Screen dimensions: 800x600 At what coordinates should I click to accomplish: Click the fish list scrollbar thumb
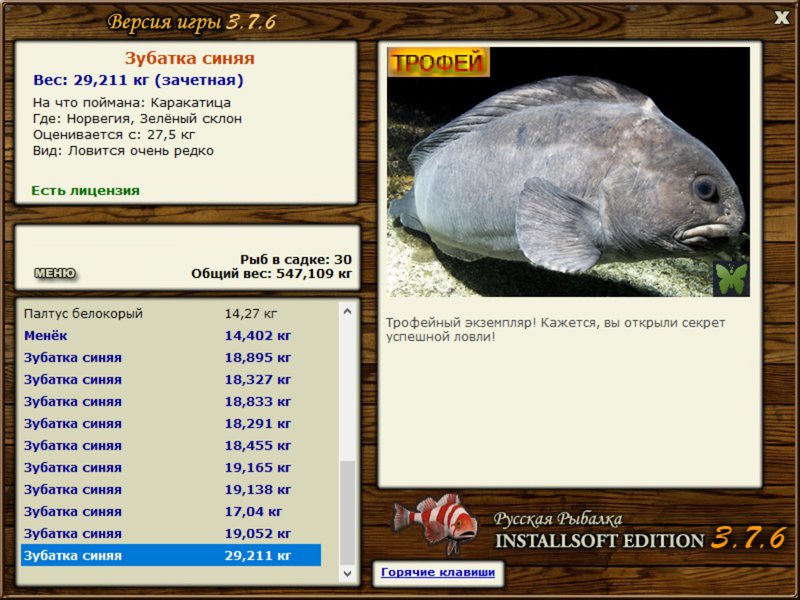[x=347, y=512]
